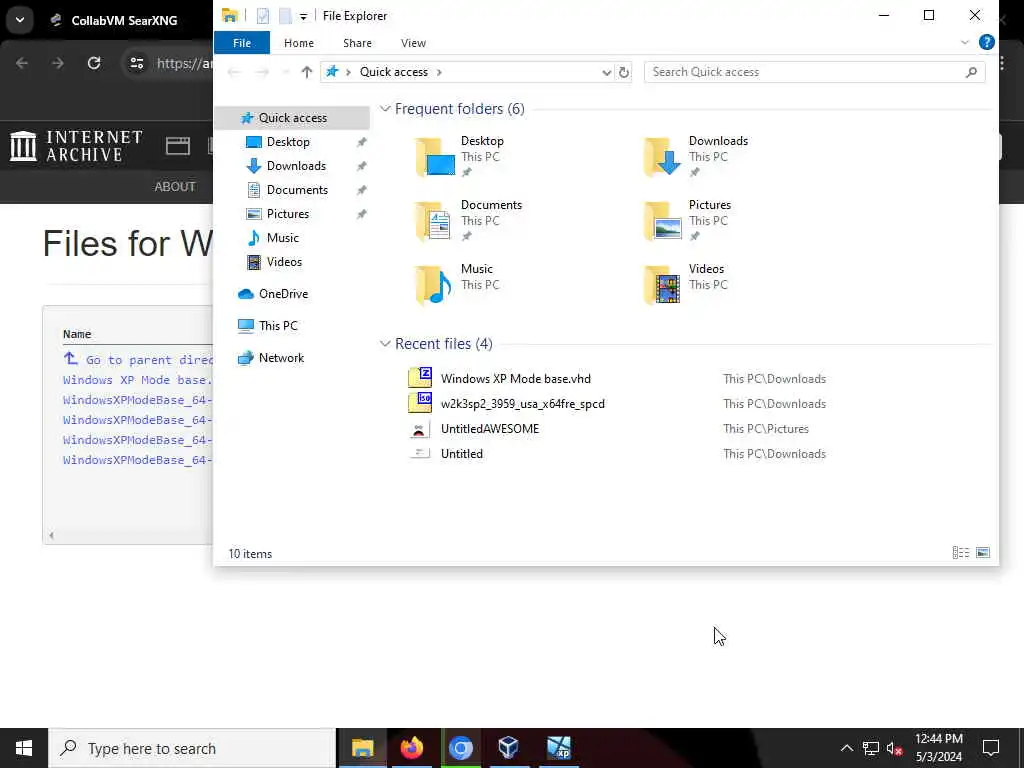The height and width of the screenshot is (768, 1024).
Task: Open the ABOUT link on Internet Archive
Action: [x=174, y=187]
